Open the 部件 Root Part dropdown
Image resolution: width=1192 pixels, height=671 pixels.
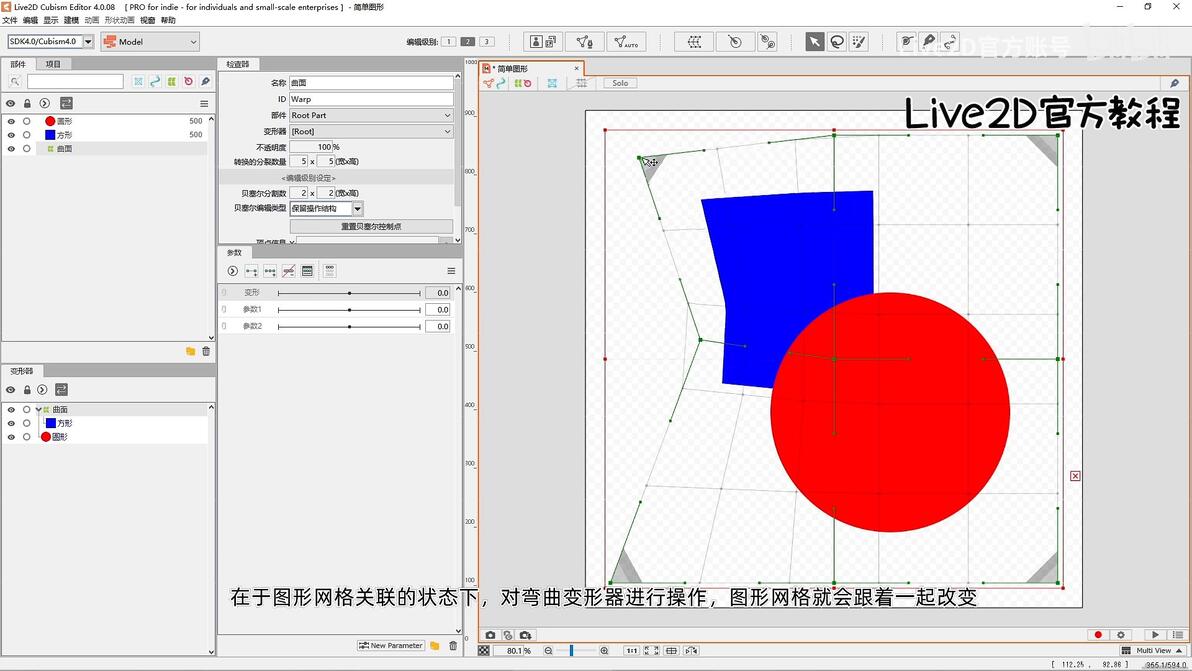pos(371,116)
